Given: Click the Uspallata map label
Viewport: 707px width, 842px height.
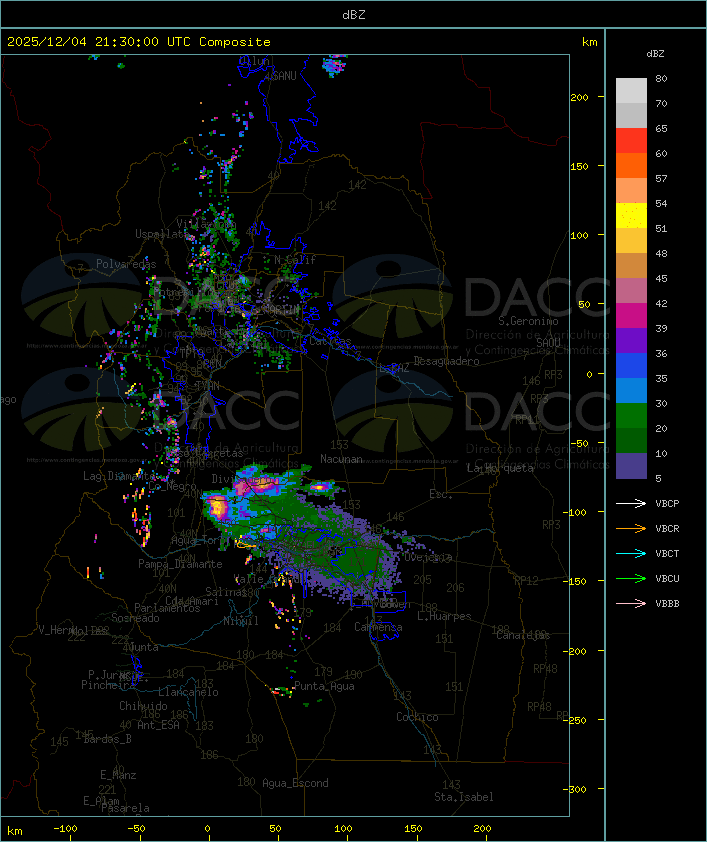Looking at the screenshot, I should [x=162, y=234].
